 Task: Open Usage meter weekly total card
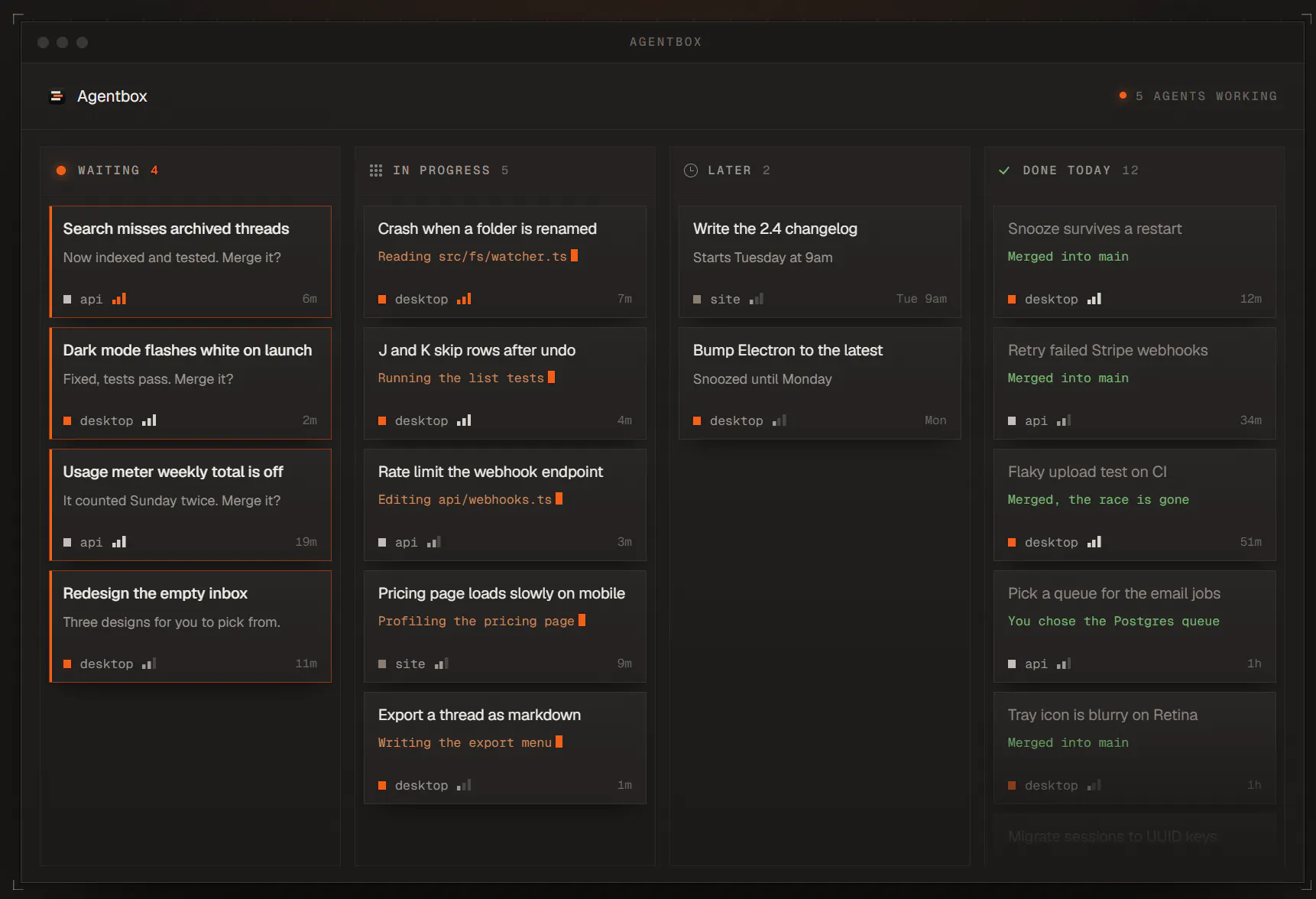pyautogui.click(x=190, y=505)
